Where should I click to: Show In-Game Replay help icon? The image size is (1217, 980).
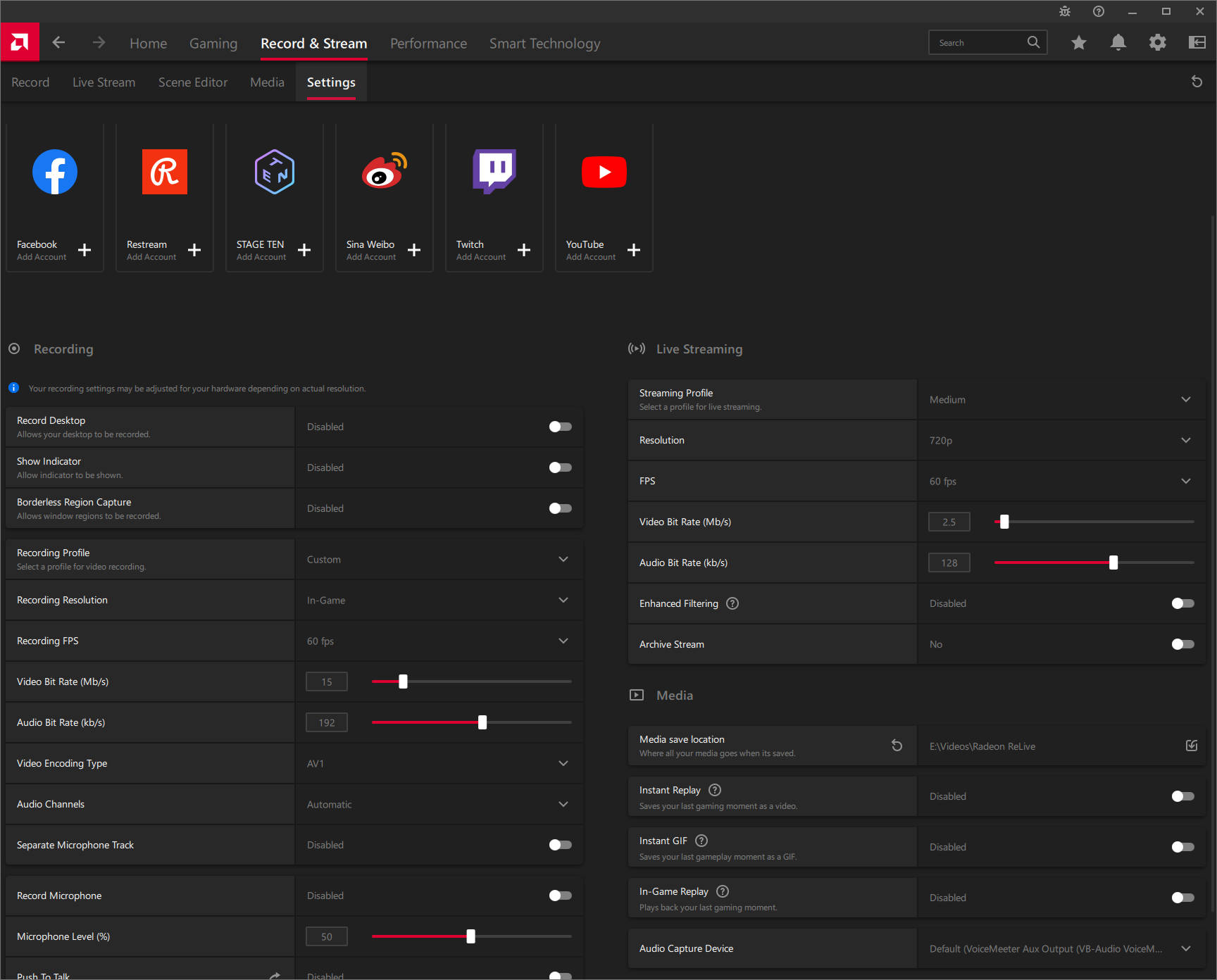[723, 891]
